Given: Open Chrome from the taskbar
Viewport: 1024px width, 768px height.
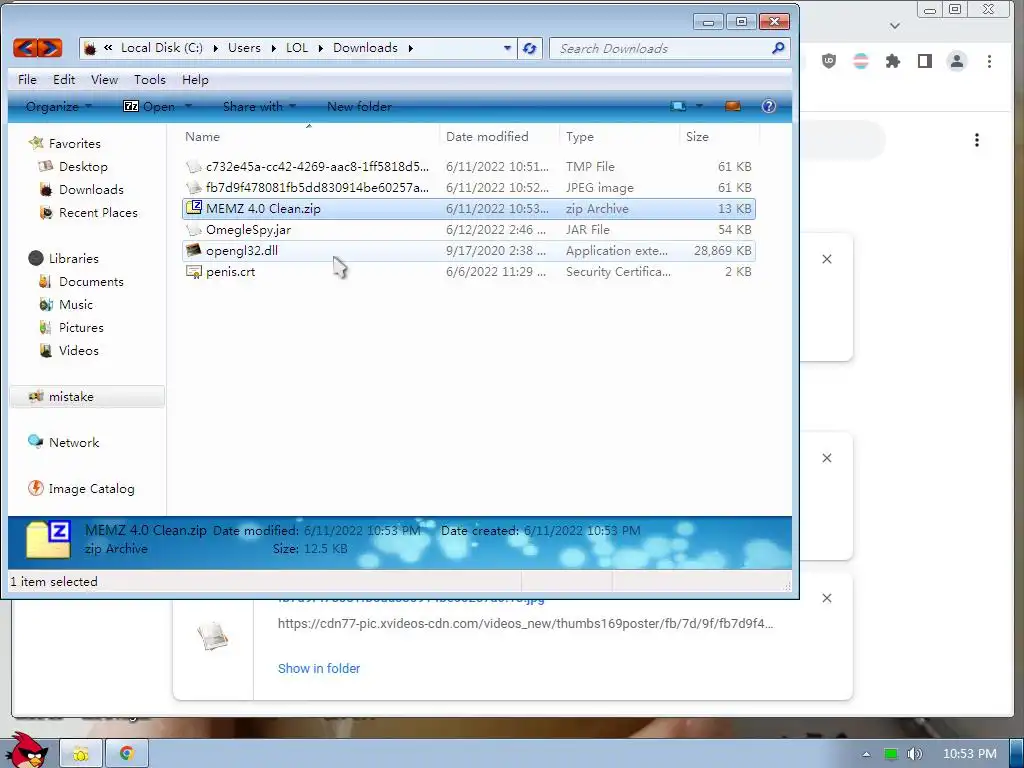Looking at the screenshot, I should point(126,754).
